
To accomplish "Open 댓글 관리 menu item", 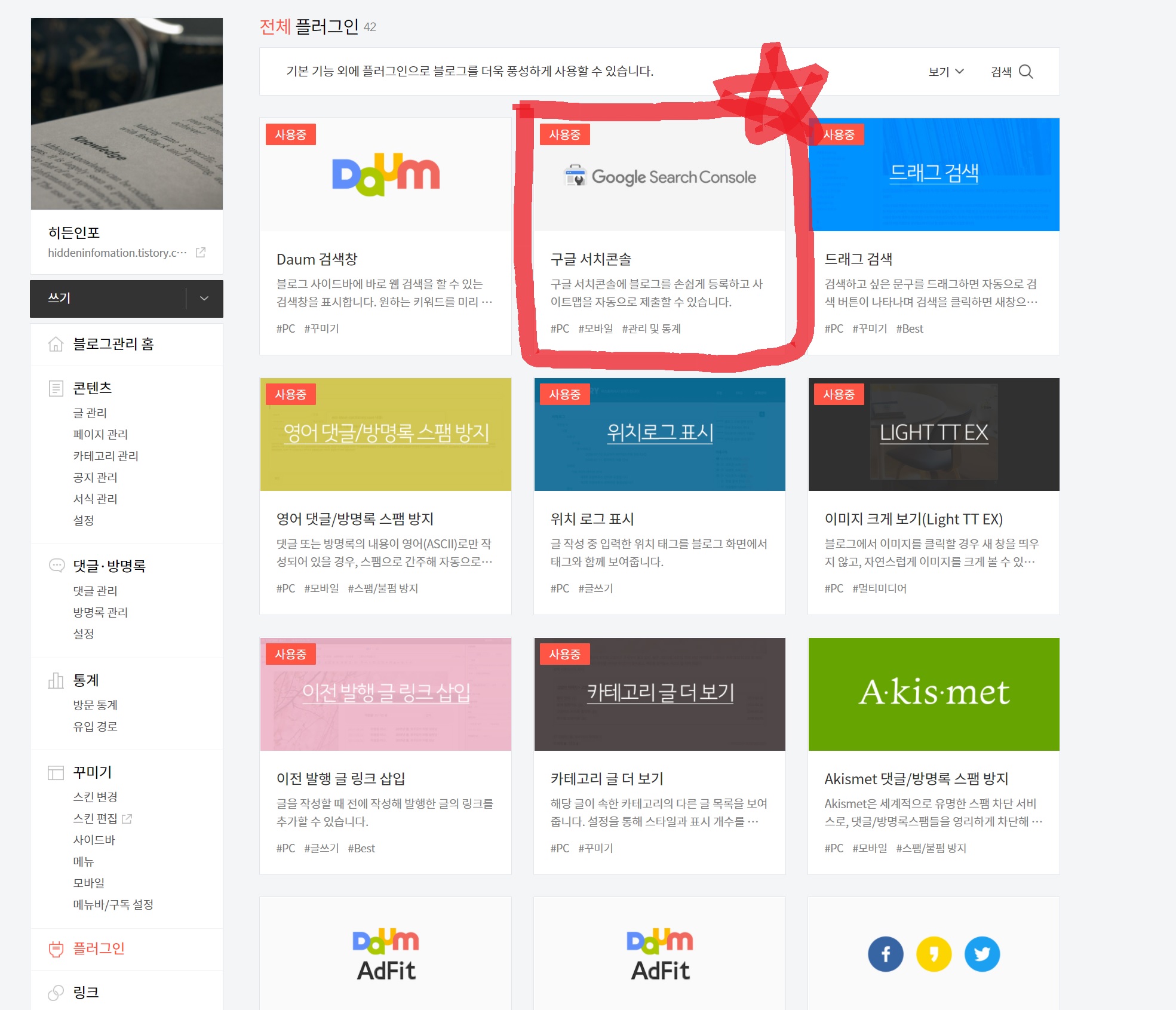I will pyautogui.click(x=95, y=591).
